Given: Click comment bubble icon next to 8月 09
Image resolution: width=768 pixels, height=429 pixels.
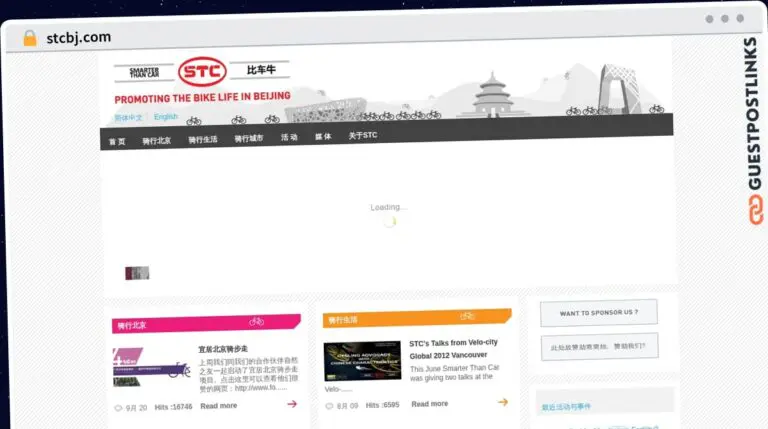Looking at the screenshot, I should tap(329, 405).
